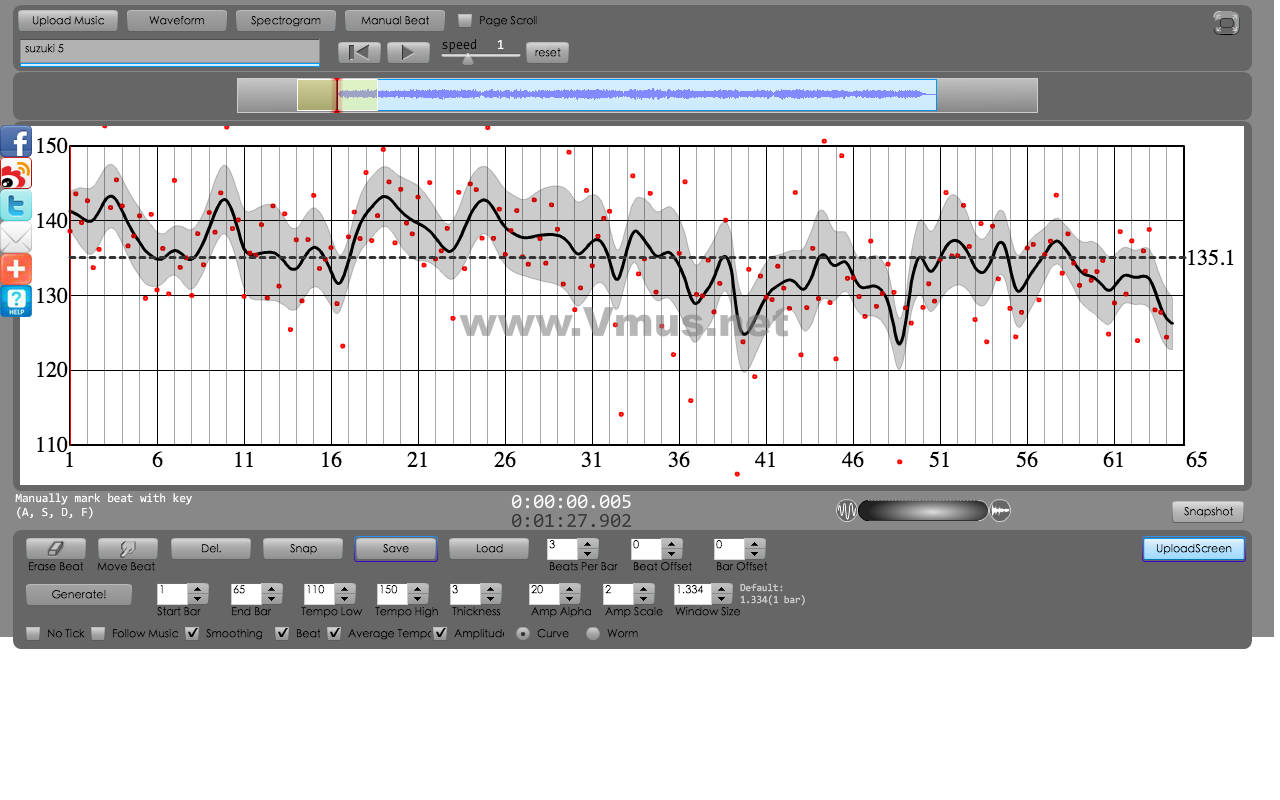
Task: Share via the Facebook icon
Action: click(16, 141)
